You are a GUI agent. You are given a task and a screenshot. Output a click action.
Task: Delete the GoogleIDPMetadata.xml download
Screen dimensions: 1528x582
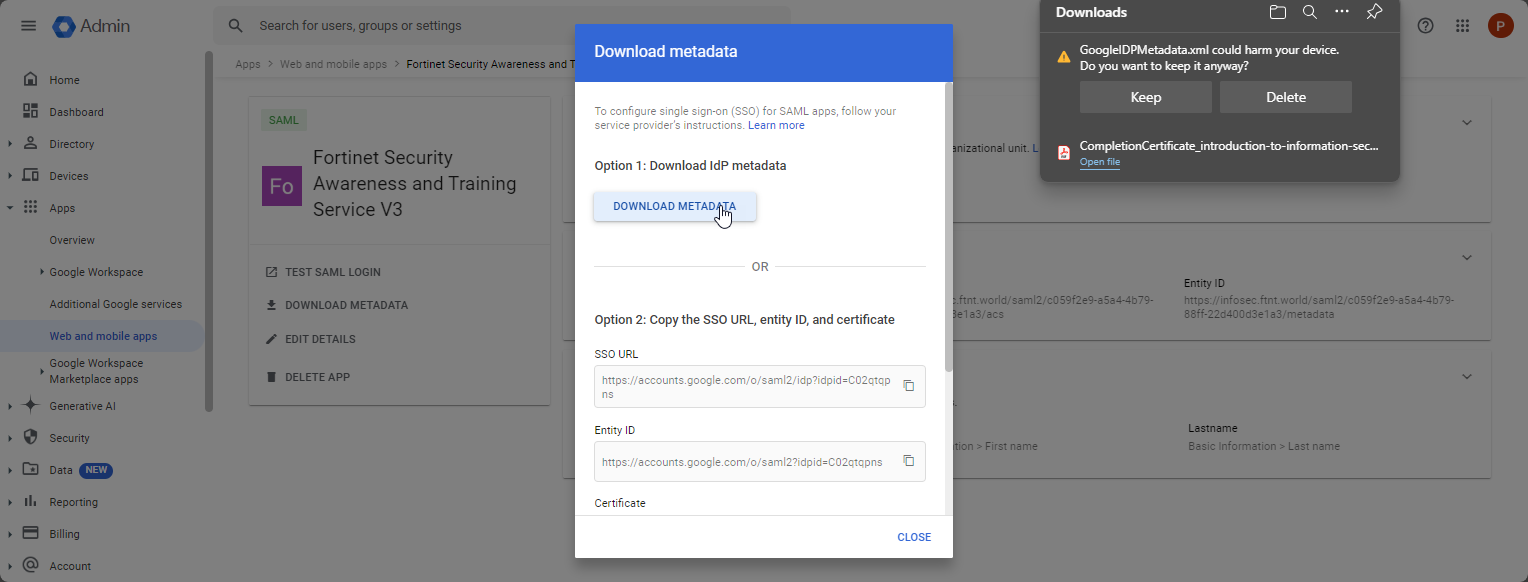tap(1286, 97)
